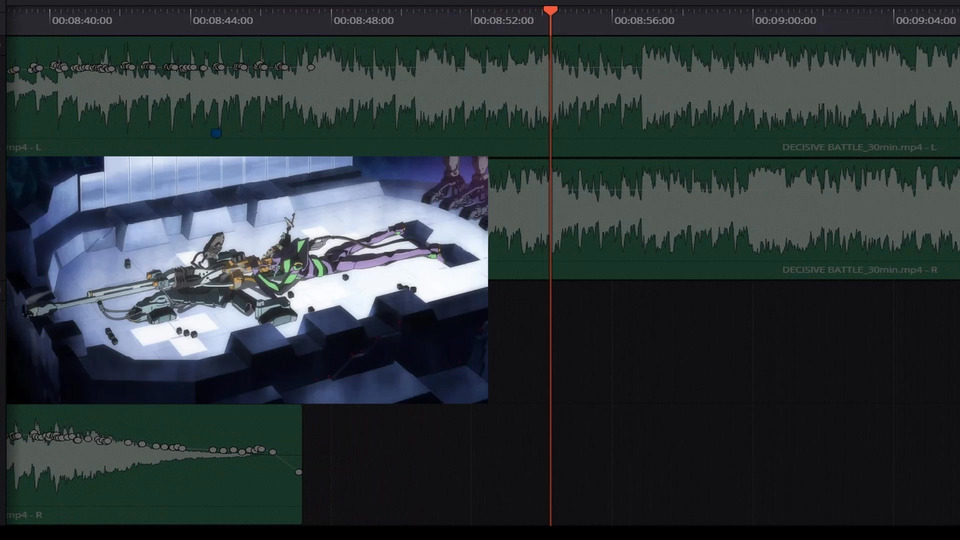Click ruler timecode 00:08:56:00
This screenshot has height=540, width=960.
coord(644,20)
